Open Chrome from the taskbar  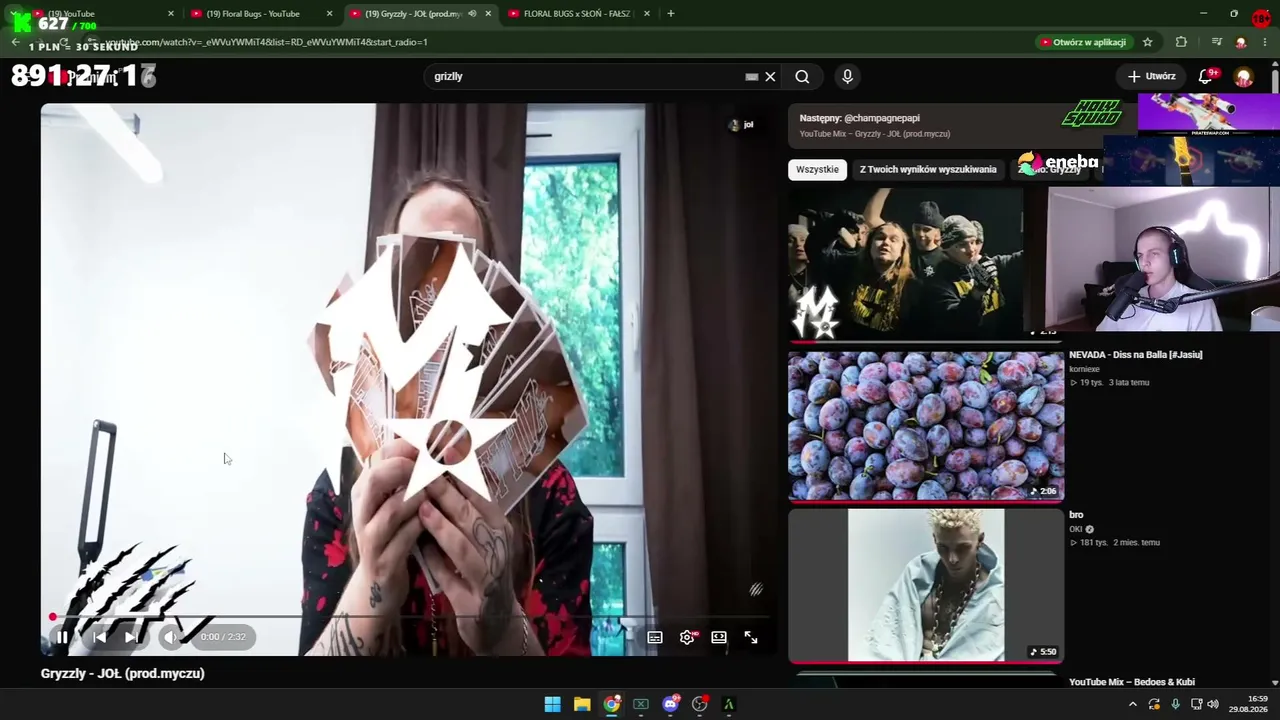(x=612, y=704)
